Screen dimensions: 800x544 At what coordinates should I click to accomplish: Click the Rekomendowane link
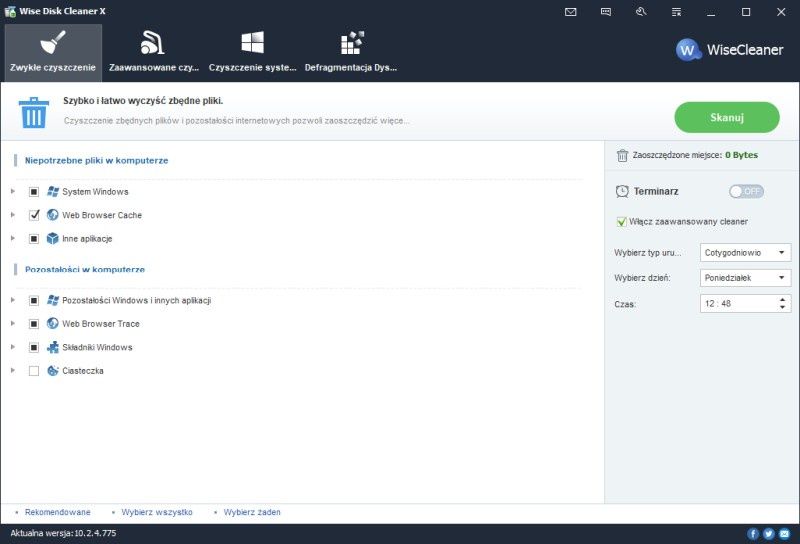(x=58, y=512)
